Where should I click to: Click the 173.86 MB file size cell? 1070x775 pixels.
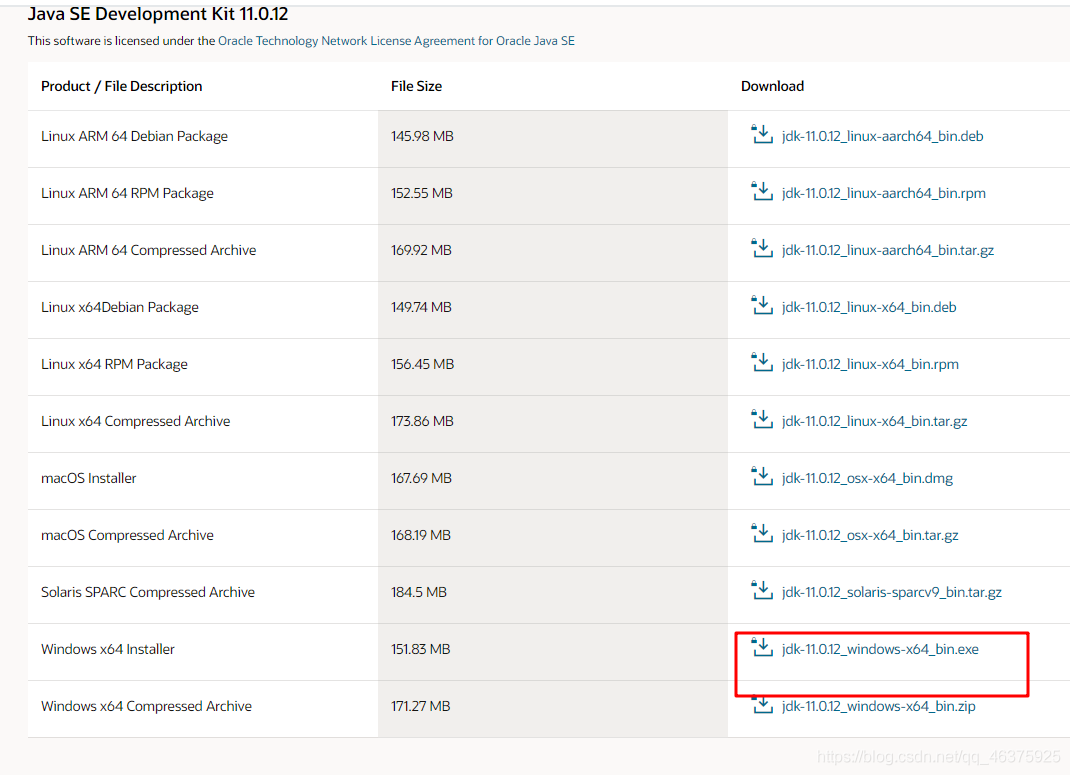pyautogui.click(x=422, y=422)
